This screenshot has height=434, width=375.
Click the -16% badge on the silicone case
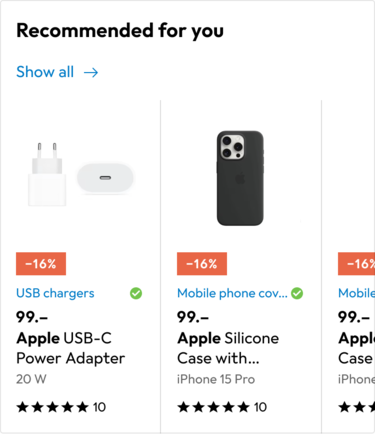tap(202, 264)
